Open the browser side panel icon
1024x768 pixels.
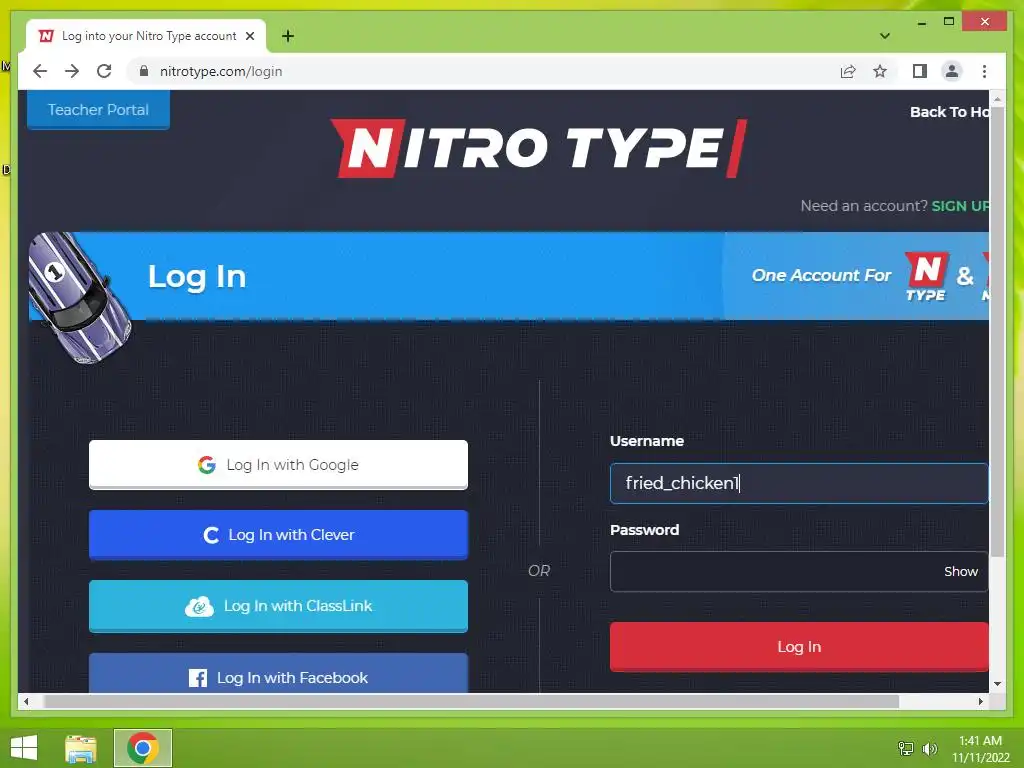click(920, 71)
